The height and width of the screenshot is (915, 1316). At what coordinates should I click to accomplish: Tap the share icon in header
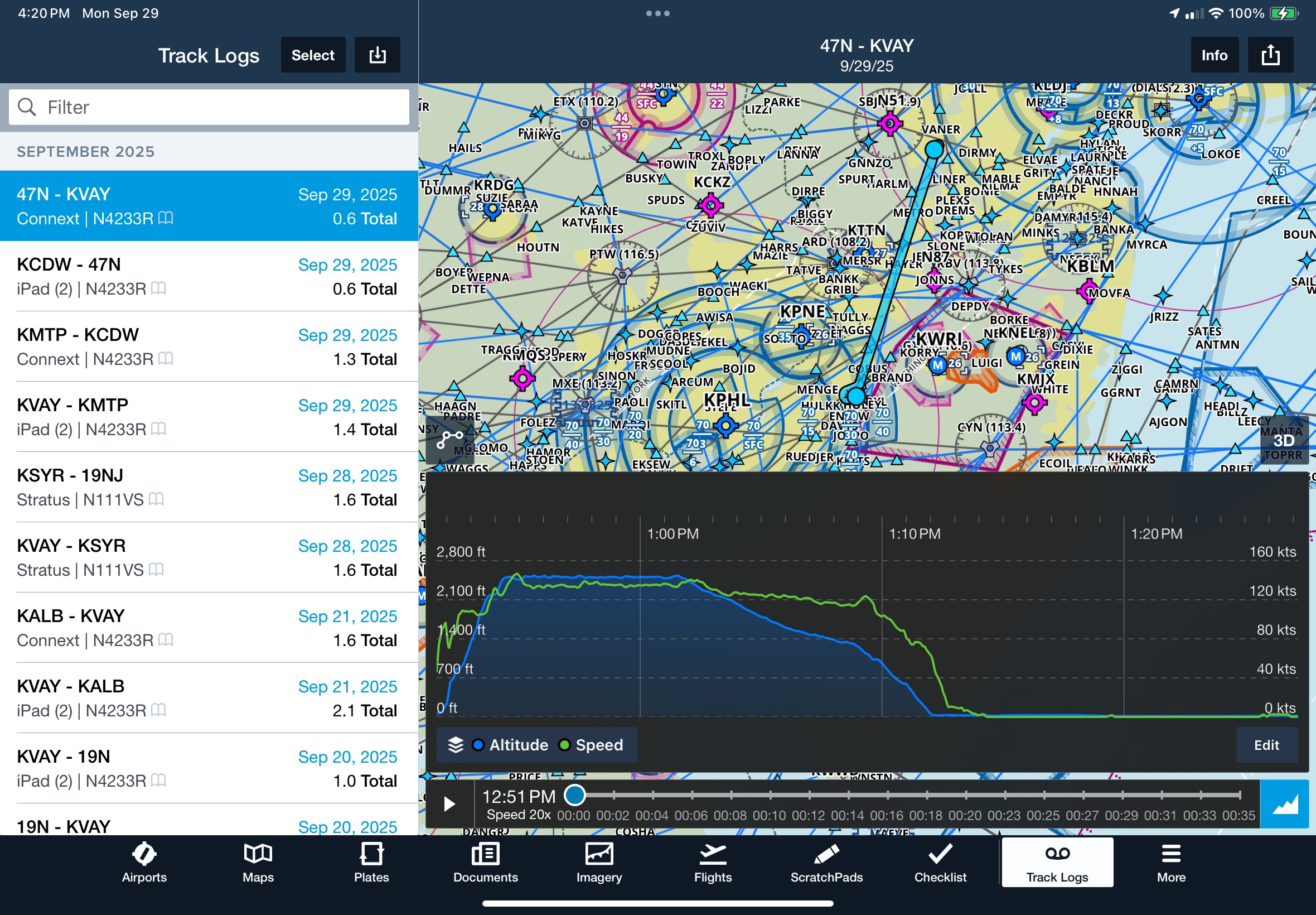pos(1270,55)
